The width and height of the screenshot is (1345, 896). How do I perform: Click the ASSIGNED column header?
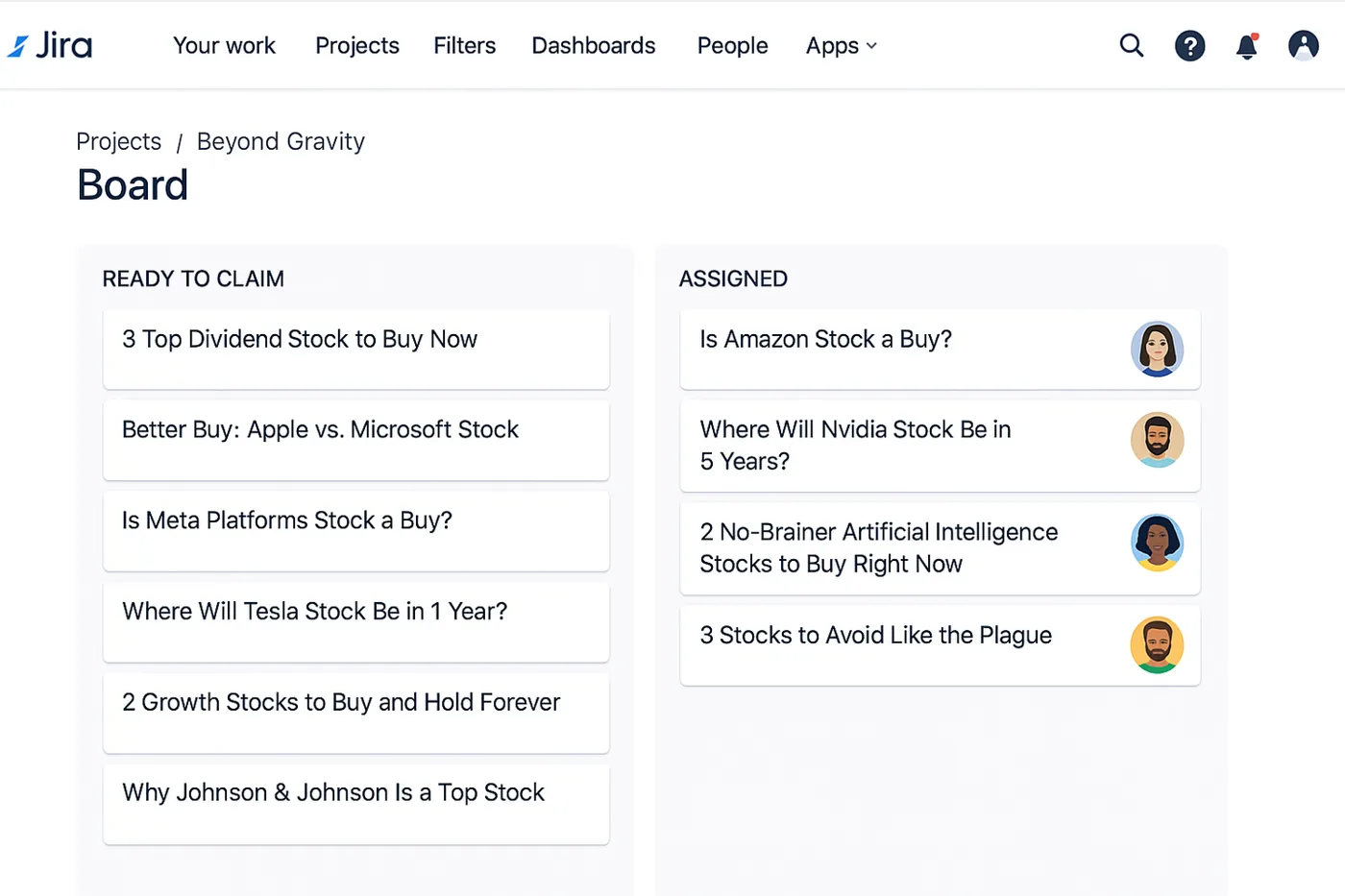(733, 279)
